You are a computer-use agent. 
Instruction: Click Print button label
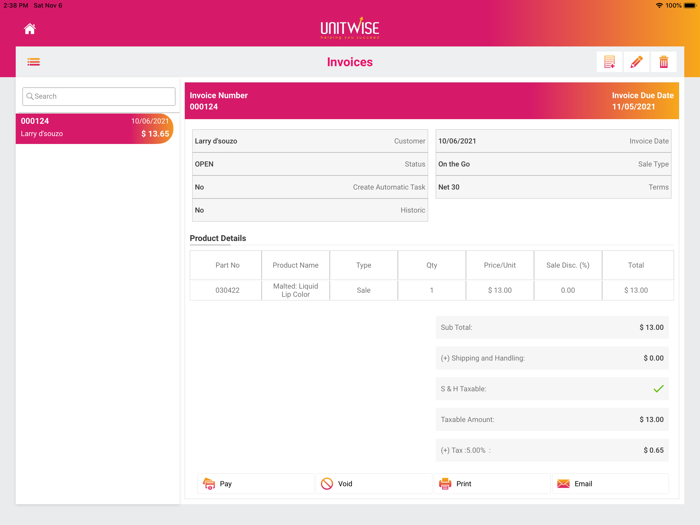tap(464, 484)
